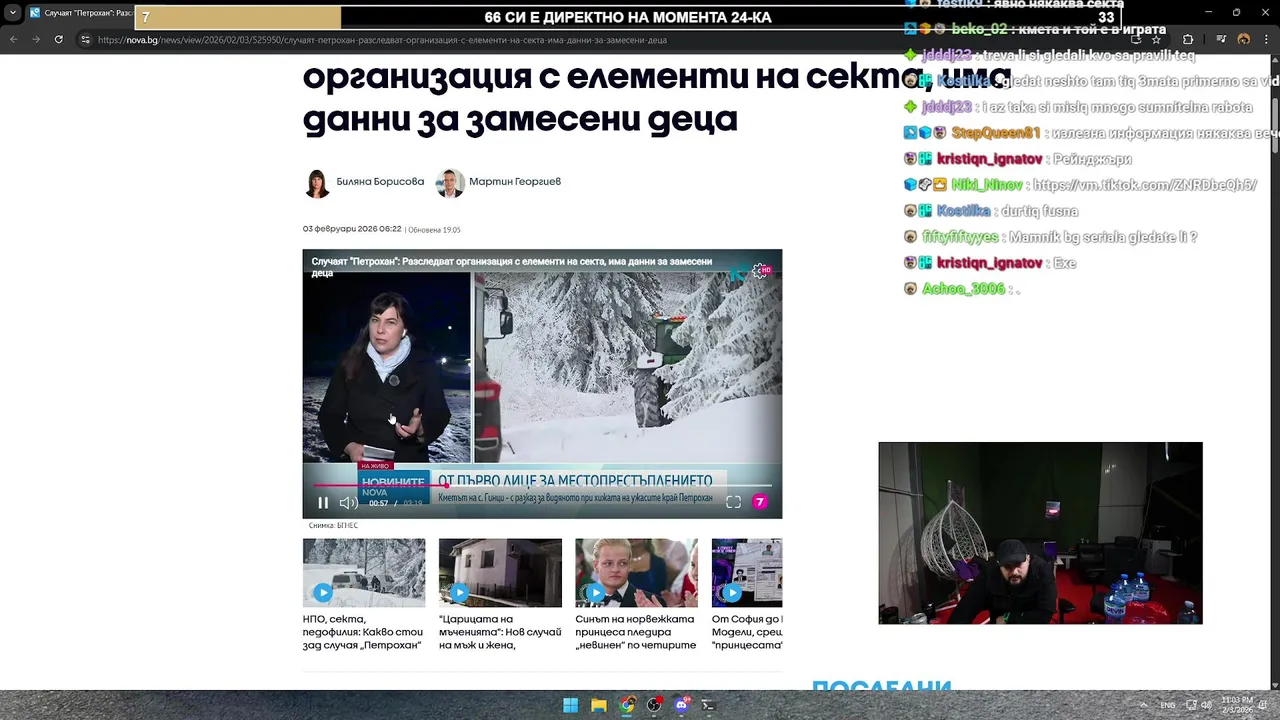The height and width of the screenshot is (720, 1280).
Task: View site information icon in address bar
Action: pyautogui.click(x=85, y=40)
